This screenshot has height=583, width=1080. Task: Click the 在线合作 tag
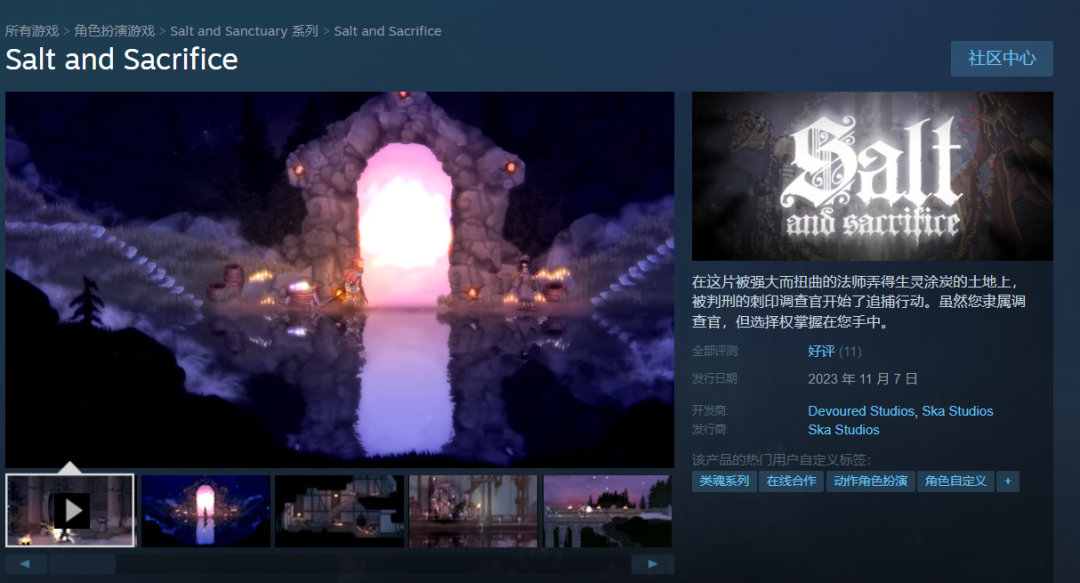[x=791, y=481]
